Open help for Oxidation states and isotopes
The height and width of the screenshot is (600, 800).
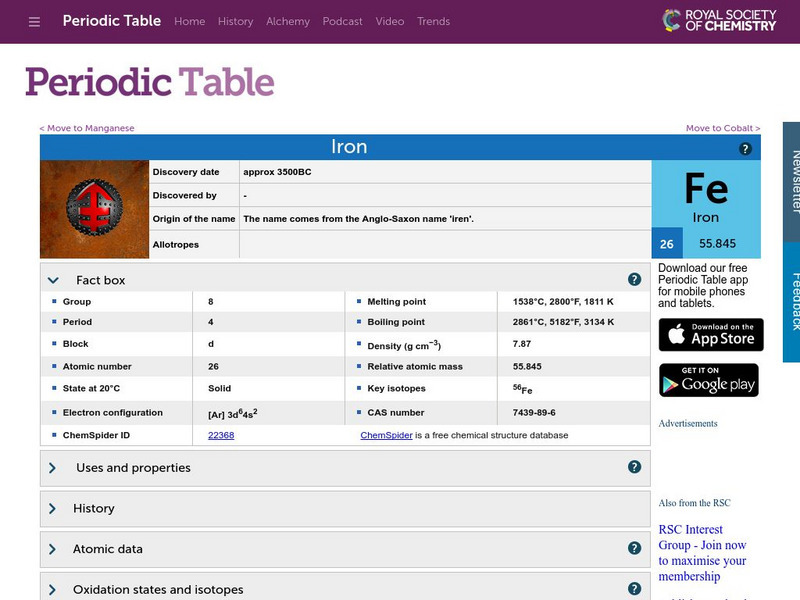pos(633,588)
